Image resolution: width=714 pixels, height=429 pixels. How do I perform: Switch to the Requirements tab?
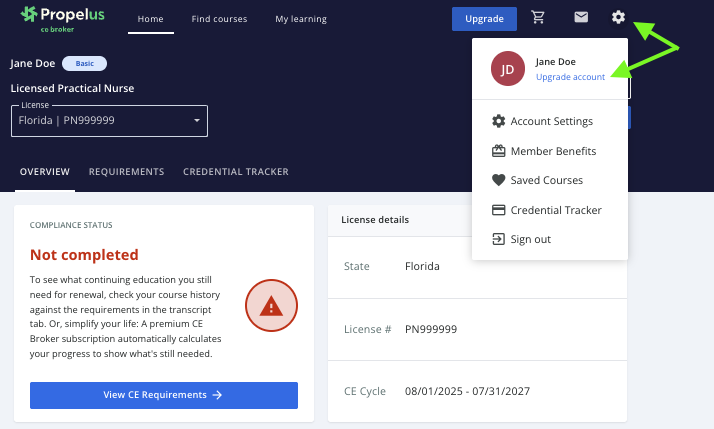tap(126, 172)
